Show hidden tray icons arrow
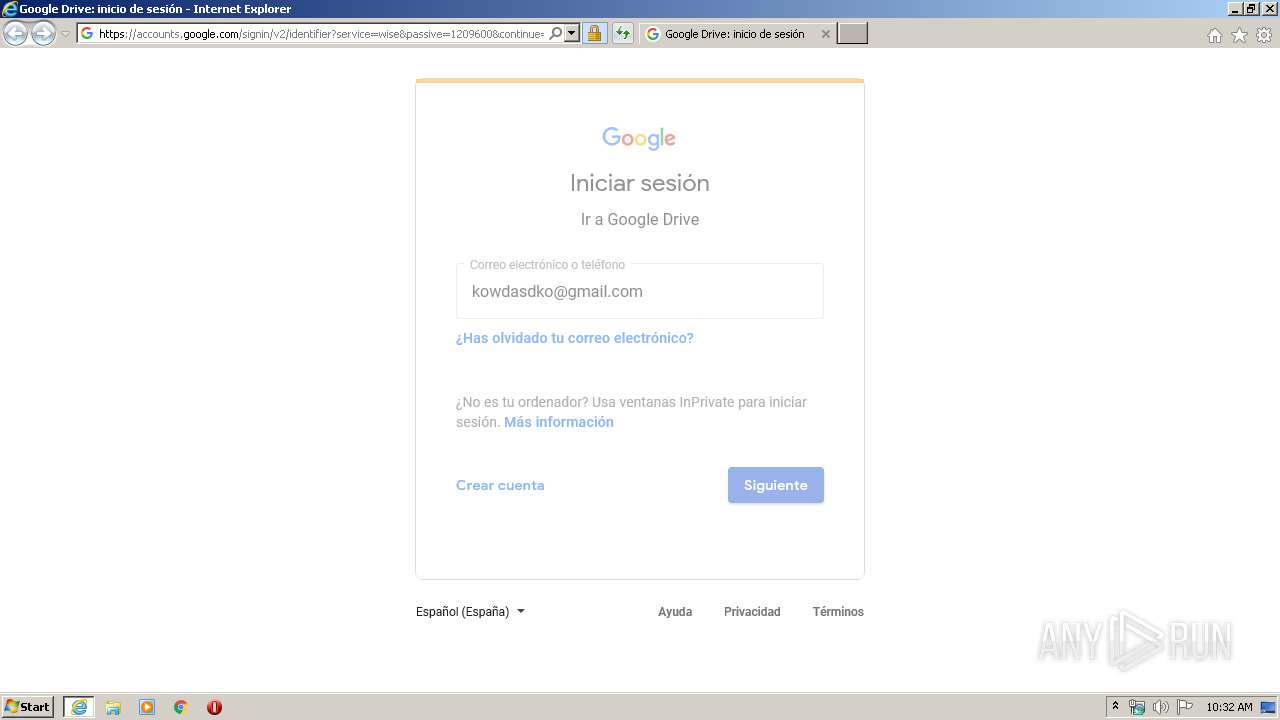The height and width of the screenshot is (720, 1280). coord(1115,707)
